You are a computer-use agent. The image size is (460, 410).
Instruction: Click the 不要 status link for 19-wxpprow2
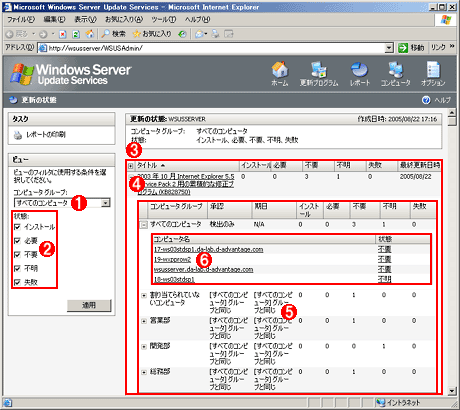pyautogui.click(x=384, y=259)
